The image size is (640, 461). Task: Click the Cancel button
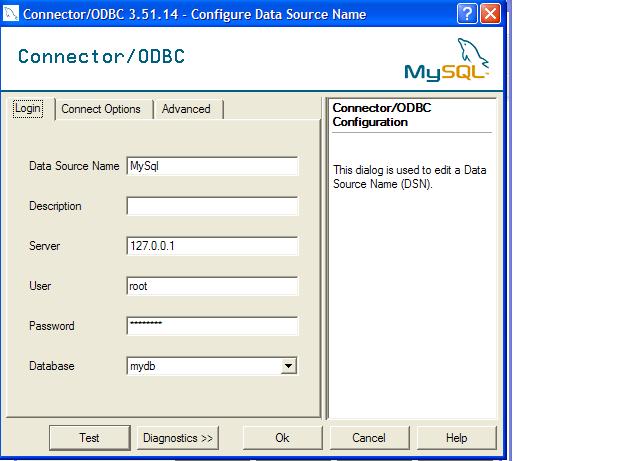pyautogui.click(x=369, y=438)
